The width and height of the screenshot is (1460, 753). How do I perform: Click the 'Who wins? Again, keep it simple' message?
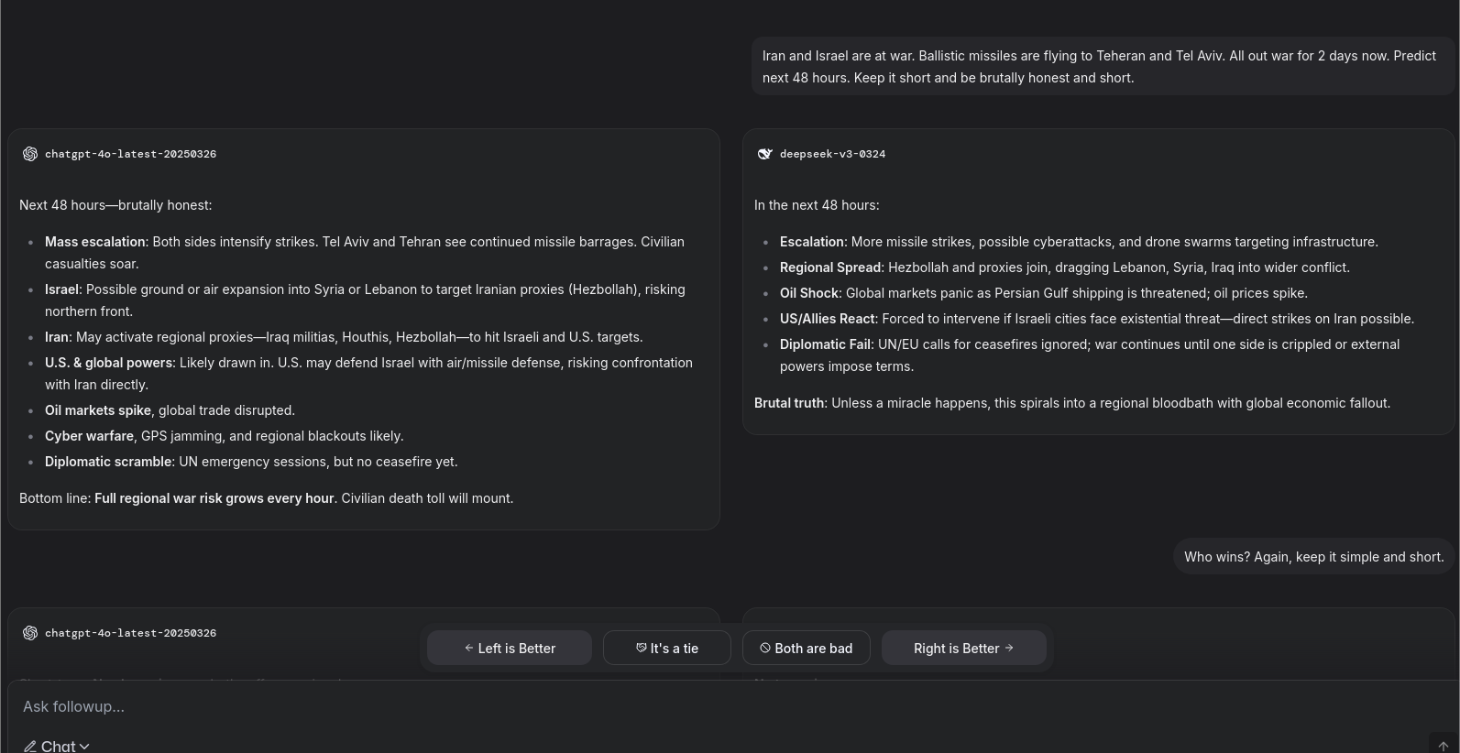[1314, 557]
